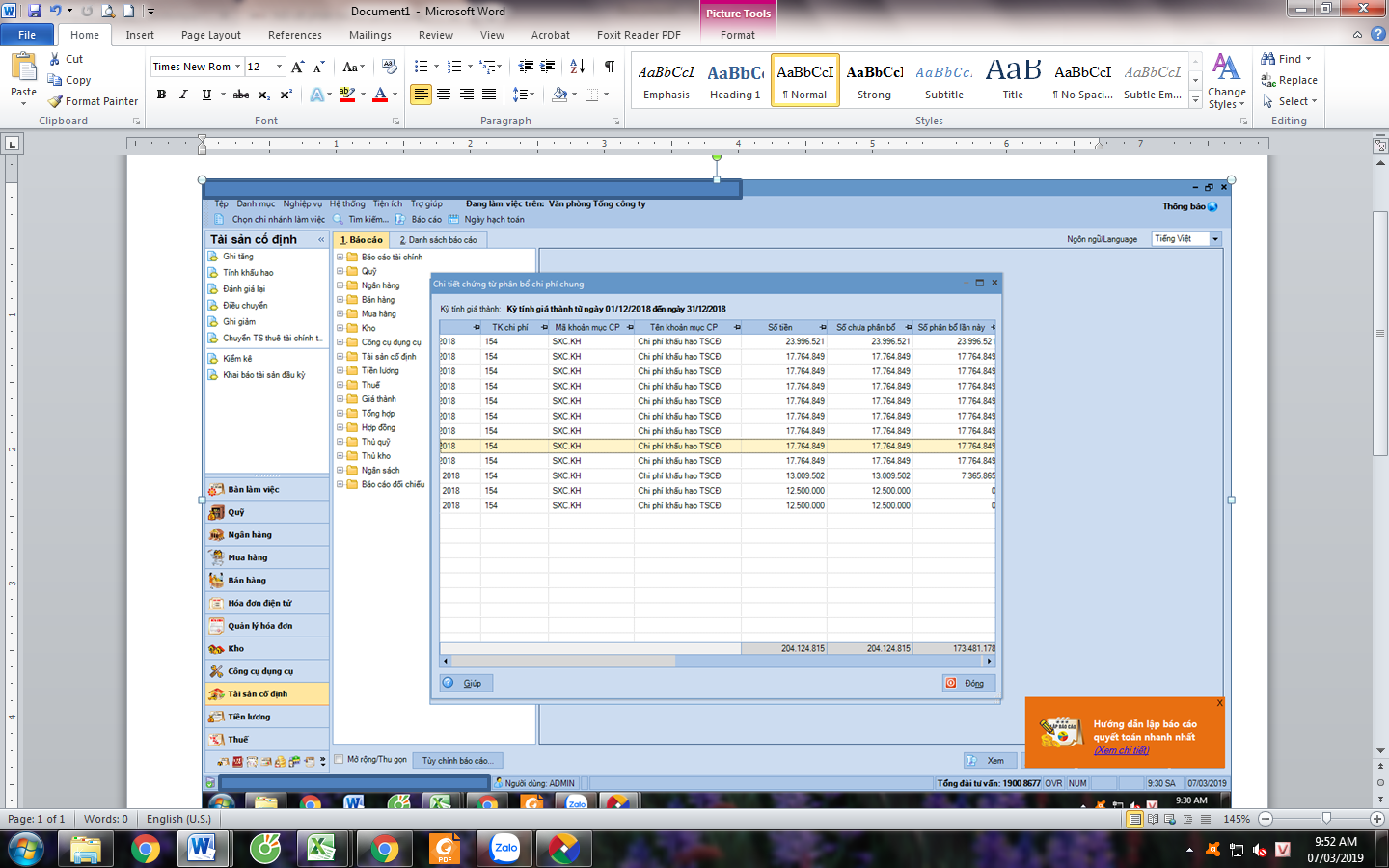Open Replace in the Editing group
The image size is (1389, 868).
point(1289,80)
